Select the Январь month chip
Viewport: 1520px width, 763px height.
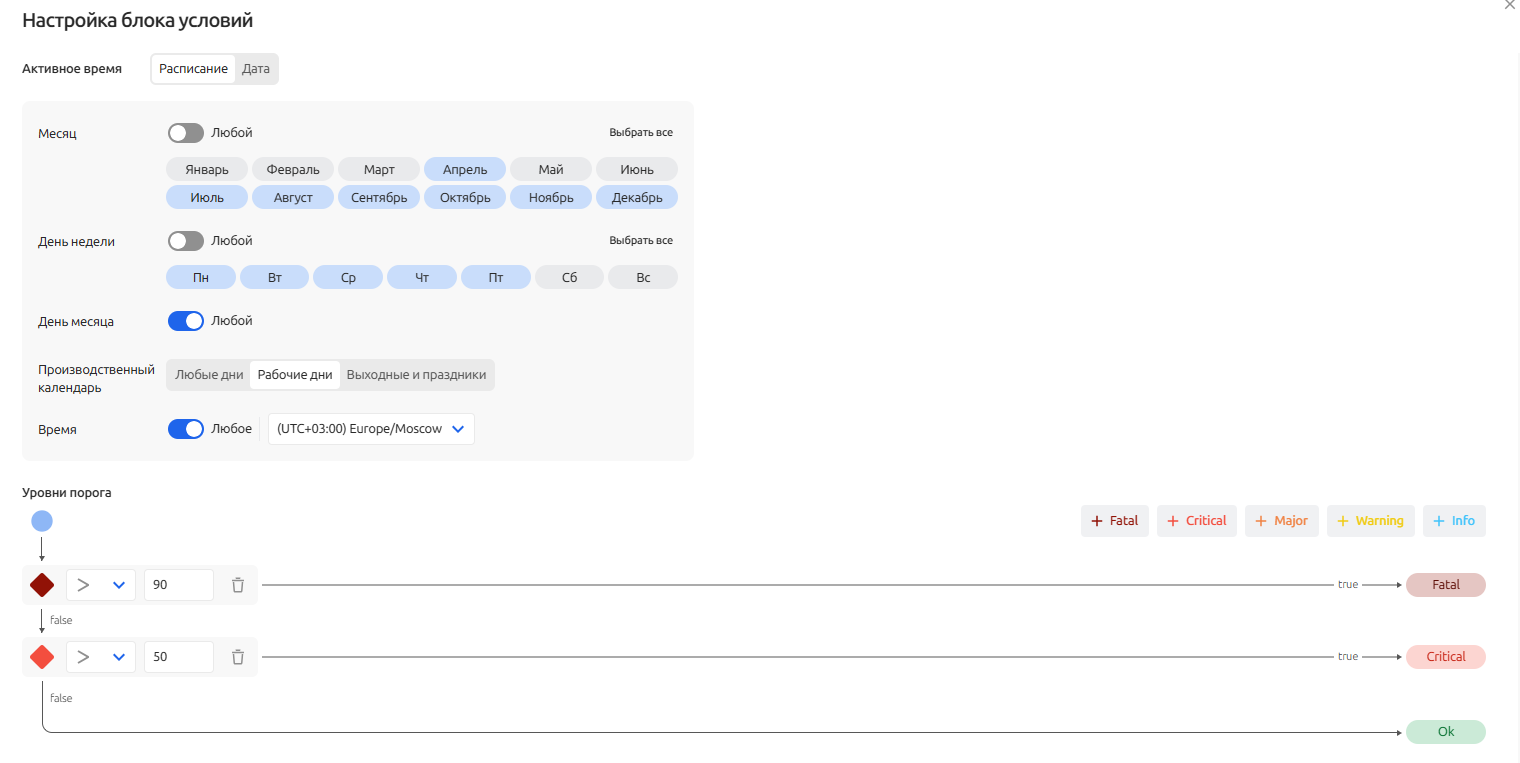point(207,169)
